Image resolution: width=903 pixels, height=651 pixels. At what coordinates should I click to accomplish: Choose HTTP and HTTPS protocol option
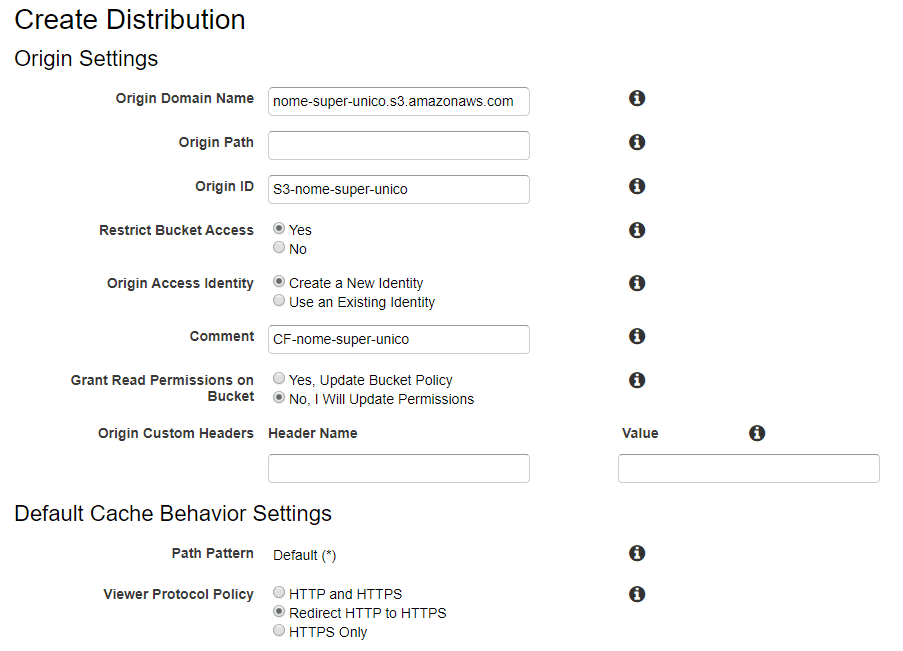tap(279, 593)
